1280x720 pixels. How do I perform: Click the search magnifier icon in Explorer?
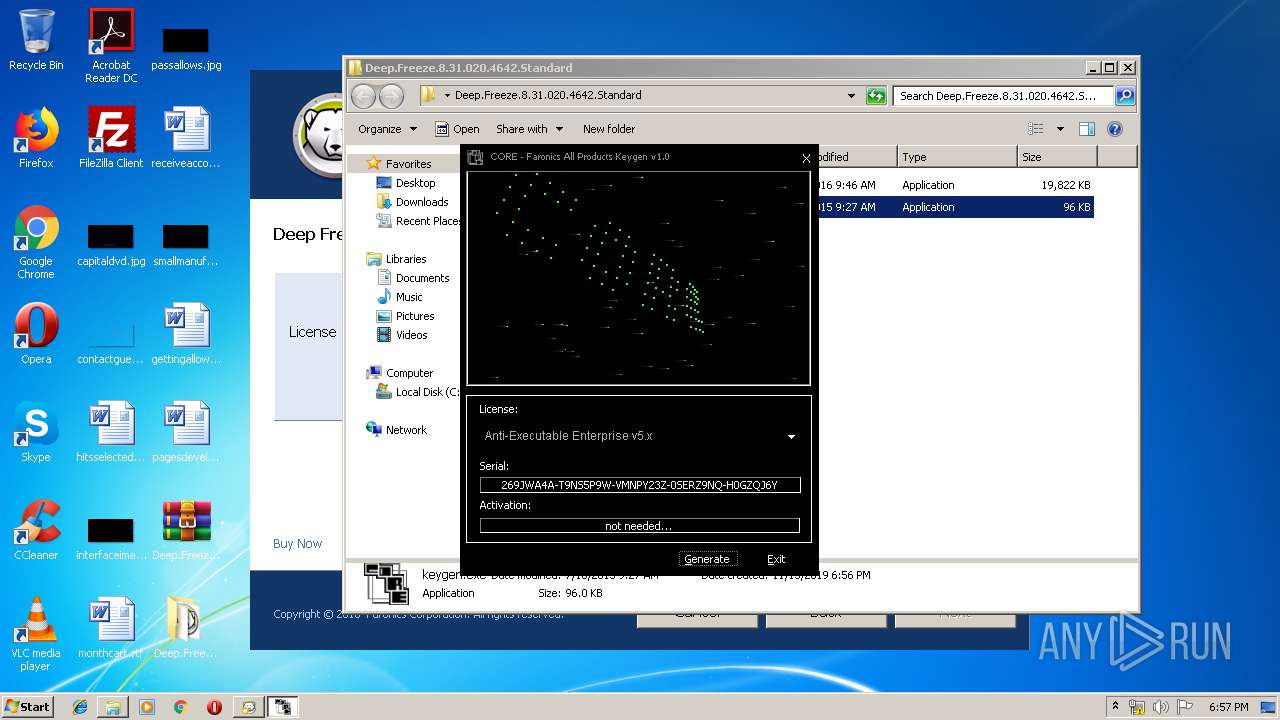coord(1125,96)
